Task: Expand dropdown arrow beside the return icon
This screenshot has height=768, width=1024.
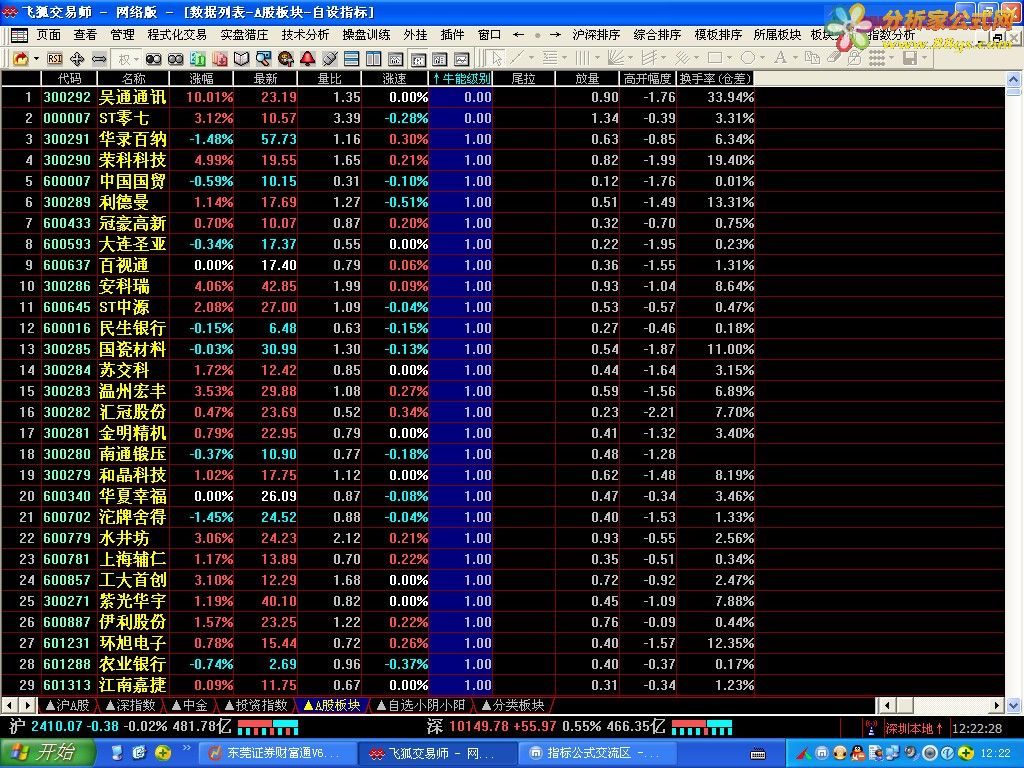Action: point(36,59)
